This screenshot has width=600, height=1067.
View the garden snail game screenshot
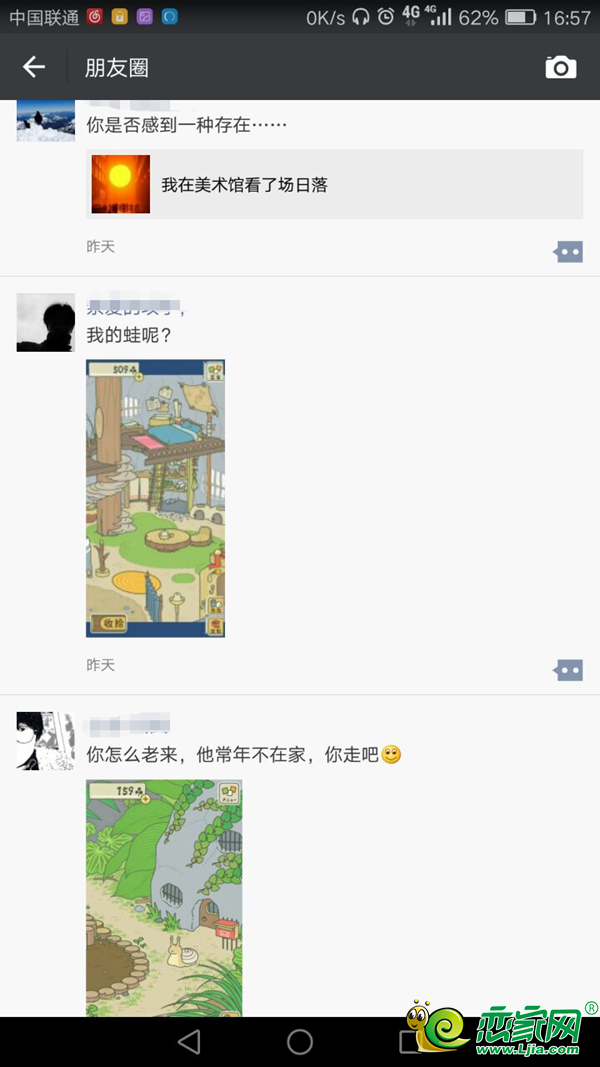tap(164, 898)
